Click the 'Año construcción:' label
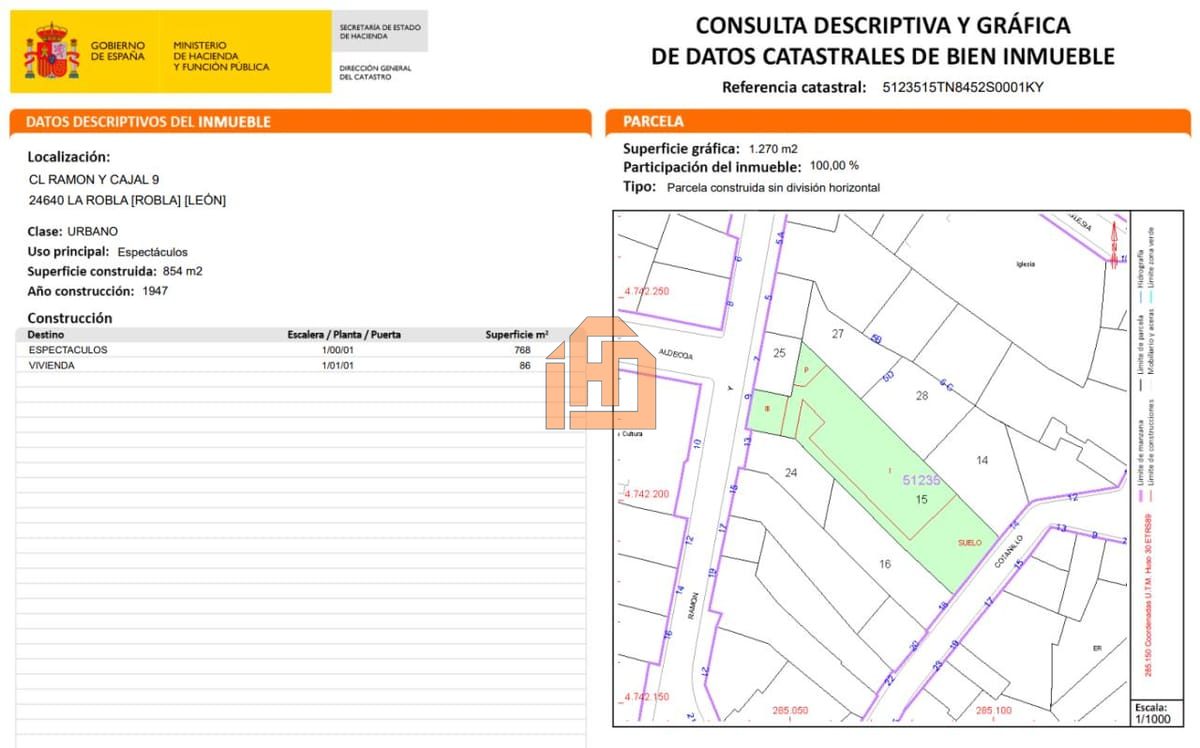The width and height of the screenshot is (1200, 748). [x=81, y=291]
